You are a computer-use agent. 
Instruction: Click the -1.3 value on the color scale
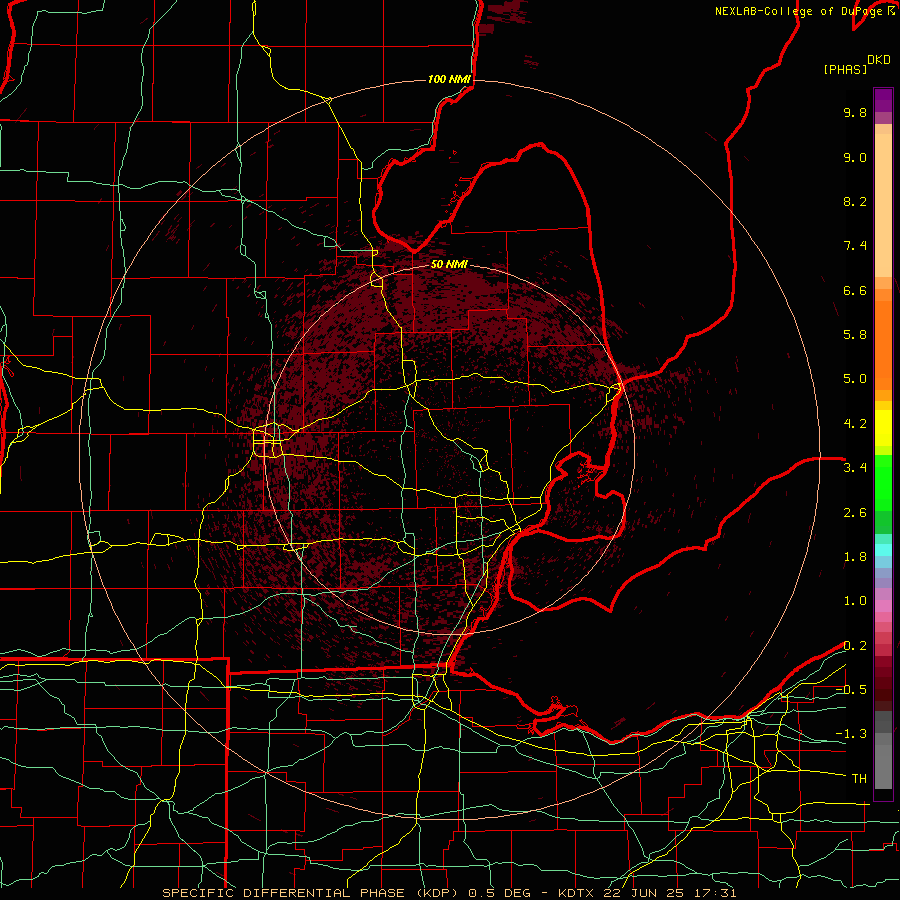(x=851, y=734)
